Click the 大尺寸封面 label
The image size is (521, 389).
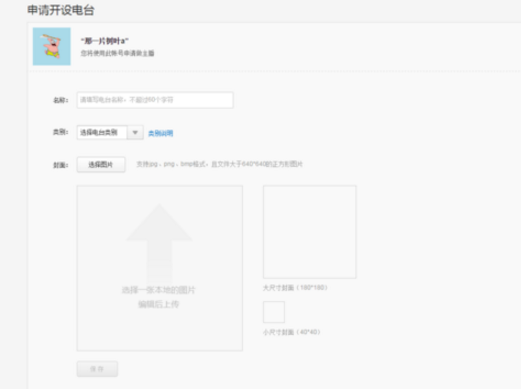(x=295, y=287)
